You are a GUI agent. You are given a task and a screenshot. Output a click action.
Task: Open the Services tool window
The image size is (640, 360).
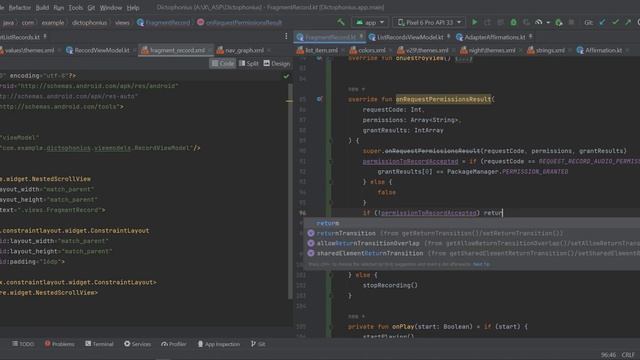(x=138, y=344)
